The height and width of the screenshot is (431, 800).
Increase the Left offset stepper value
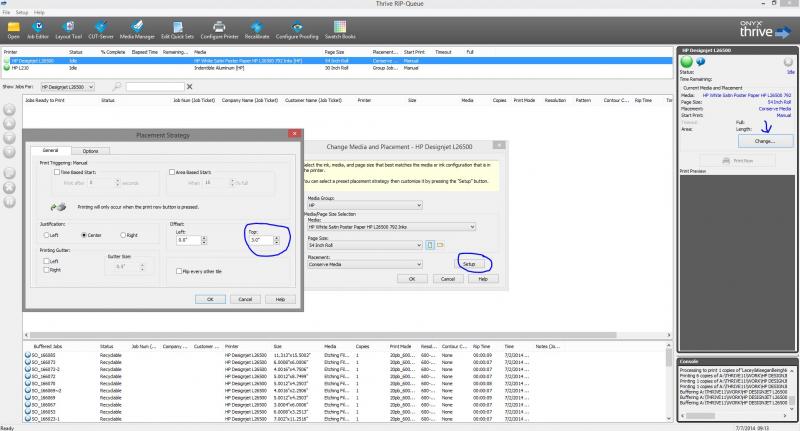coord(204,238)
